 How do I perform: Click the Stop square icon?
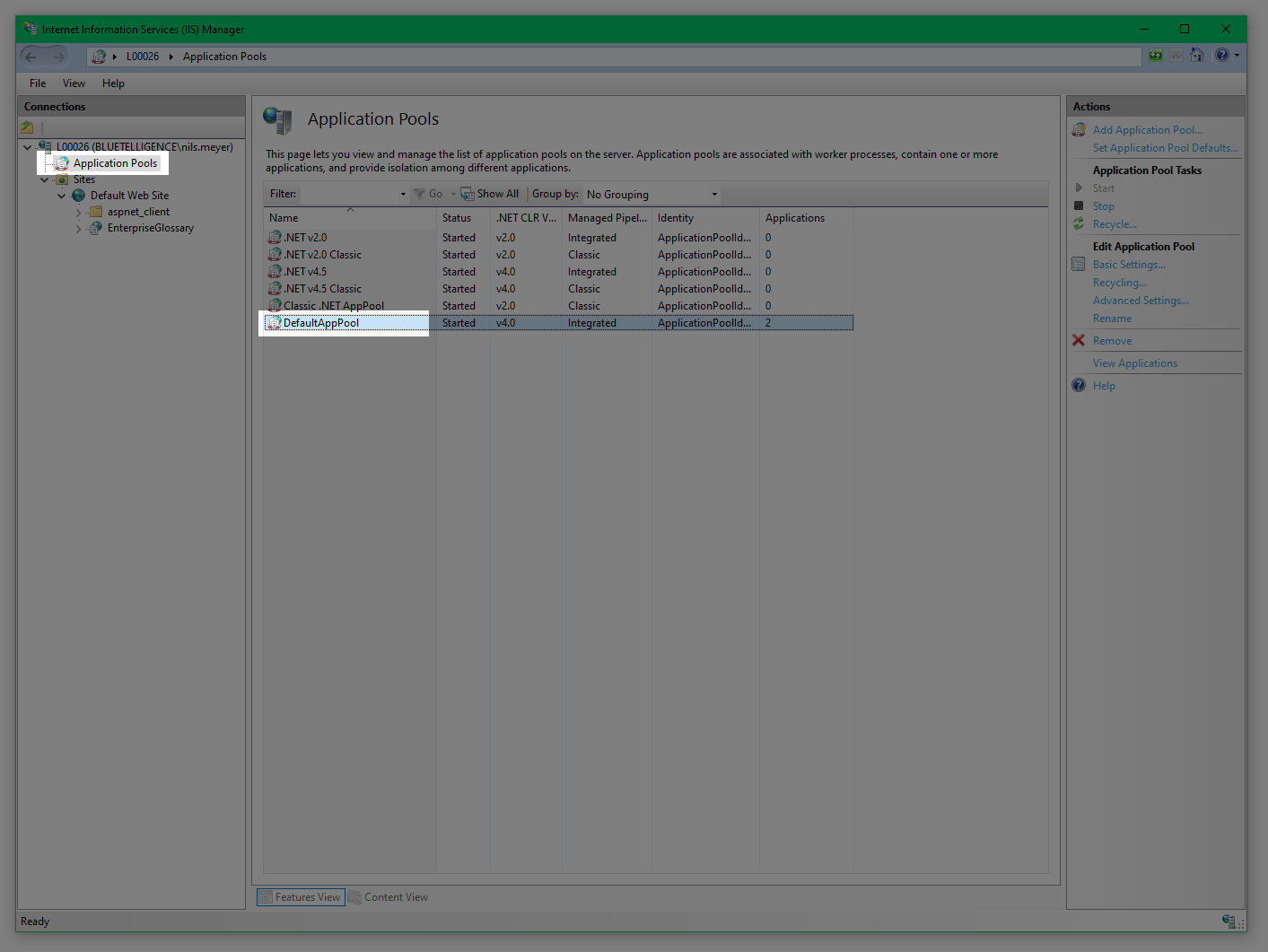tap(1079, 206)
